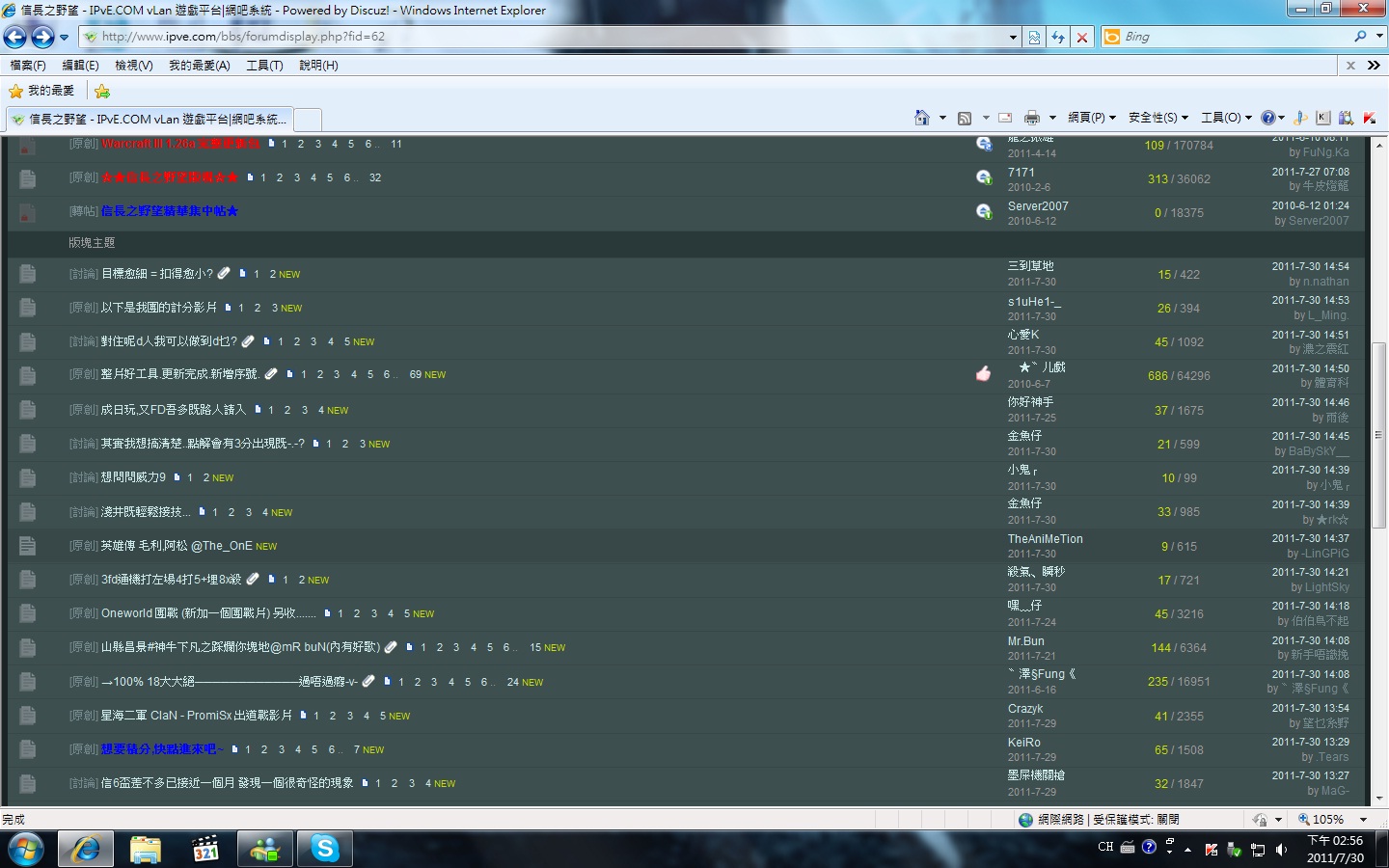Click the paperclip attachment icon on 目標愈細 thread
This screenshot has height=868, width=1389.
224,274
